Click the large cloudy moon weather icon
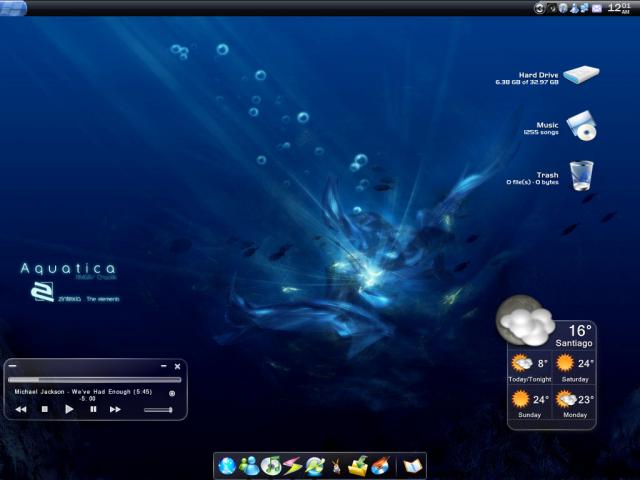 (x=525, y=320)
